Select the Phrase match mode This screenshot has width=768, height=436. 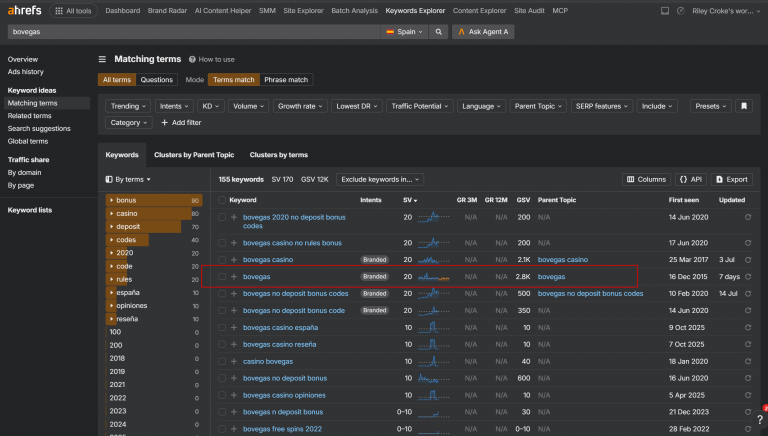point(286,79)
